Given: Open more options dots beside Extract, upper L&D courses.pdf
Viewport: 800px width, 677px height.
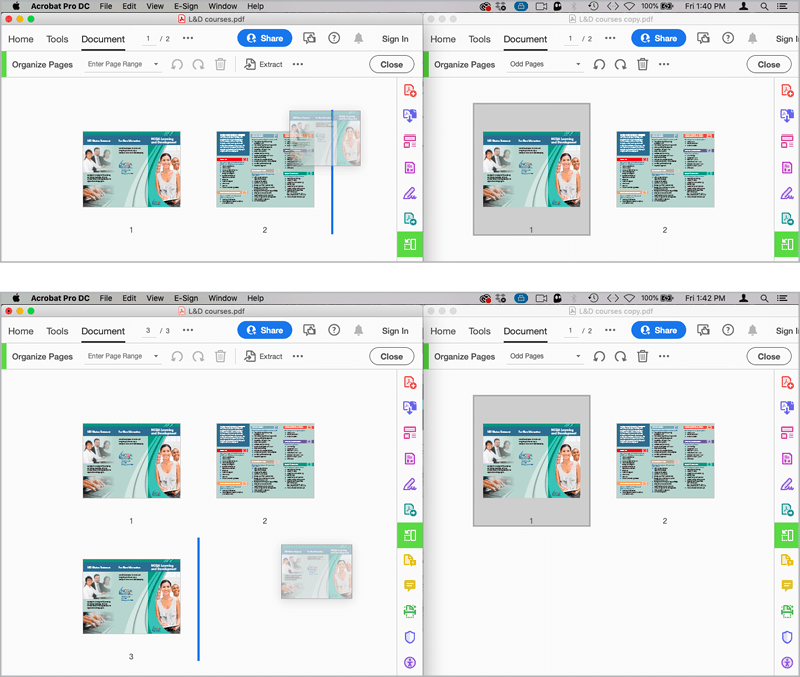Looking at the screenshot, I should tap(298, 64).
